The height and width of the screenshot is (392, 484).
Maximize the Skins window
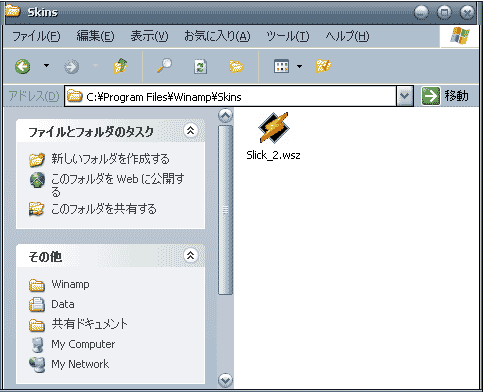pos(444,13)
